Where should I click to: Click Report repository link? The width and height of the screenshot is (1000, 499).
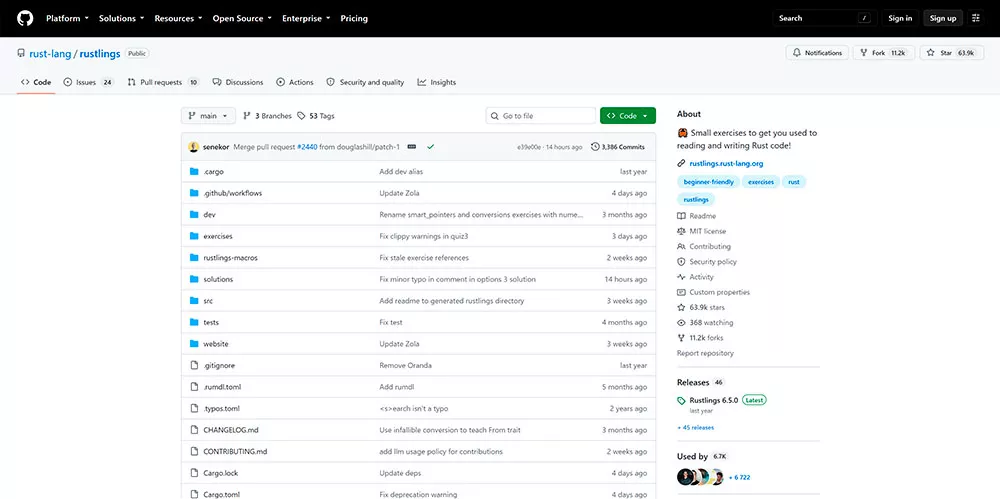pyautogui.click(x=705, y=353)
